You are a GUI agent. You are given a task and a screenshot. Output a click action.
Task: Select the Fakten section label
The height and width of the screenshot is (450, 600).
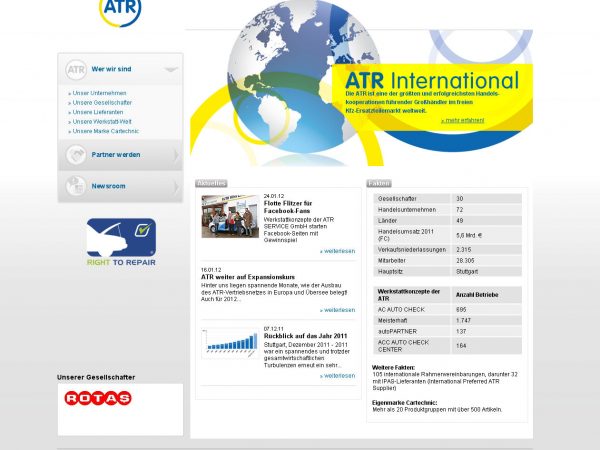pos(379,183)
